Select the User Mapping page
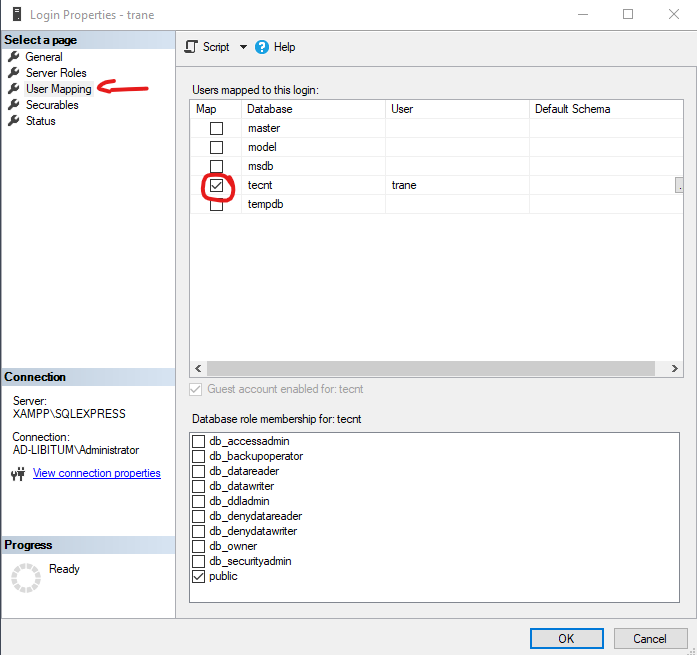Screen dimensions: 697x655 58,89
